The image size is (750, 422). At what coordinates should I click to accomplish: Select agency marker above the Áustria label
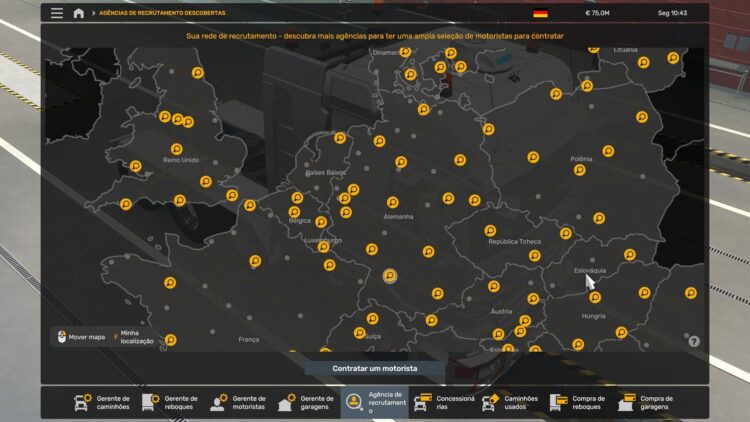[x=494, y=287]
